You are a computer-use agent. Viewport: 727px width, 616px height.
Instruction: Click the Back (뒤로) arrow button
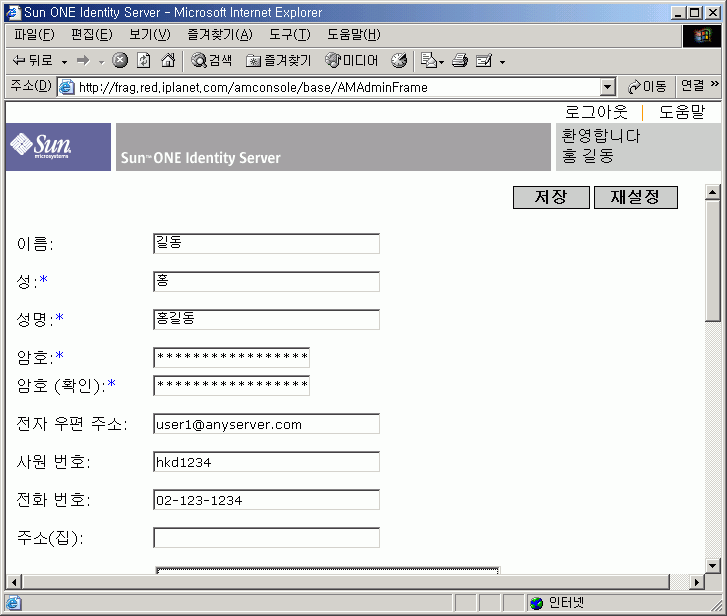[32, 61]
